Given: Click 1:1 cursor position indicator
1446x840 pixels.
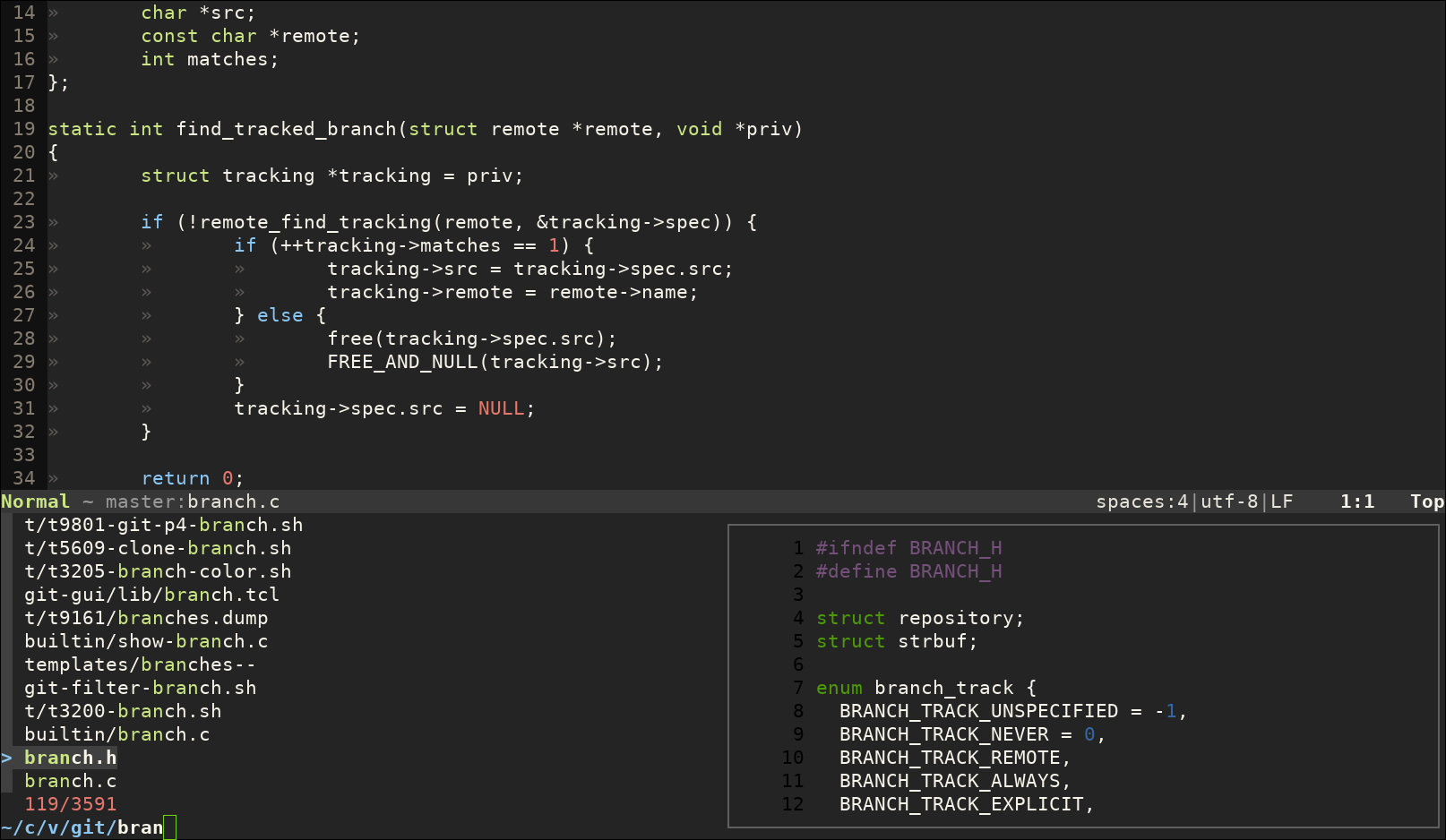Looking at the screenshot, I should click(x=1357, y=501).
